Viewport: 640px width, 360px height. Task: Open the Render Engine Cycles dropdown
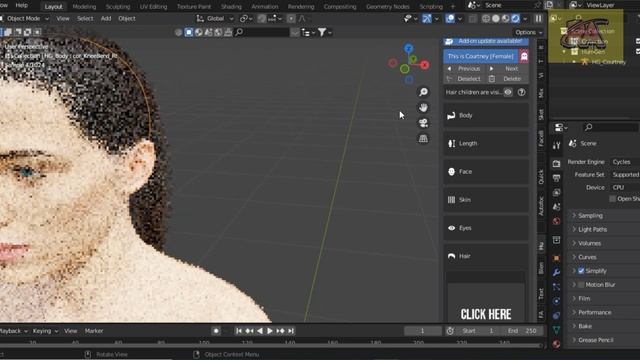tap(625, 162)
